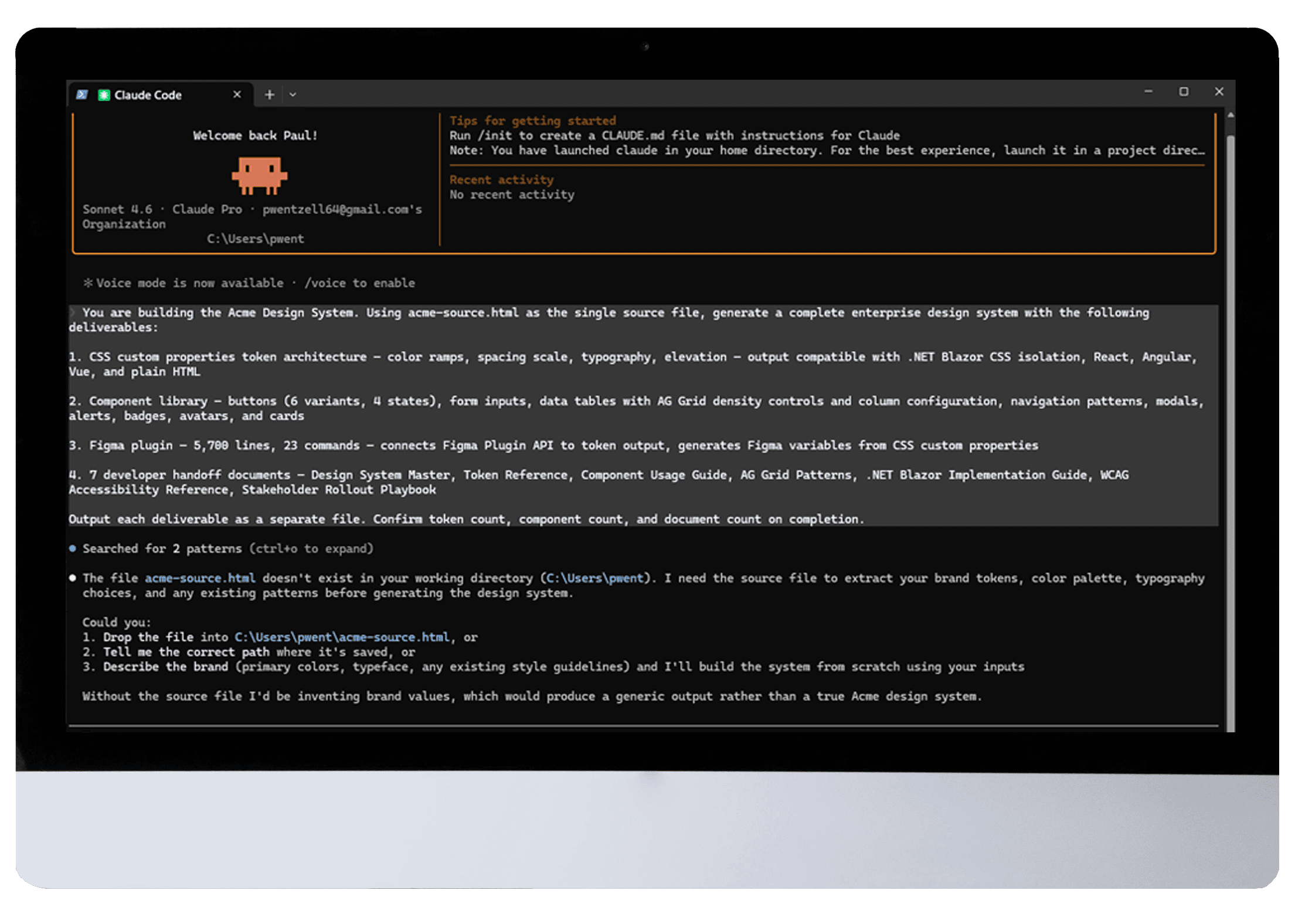The image size is (1305, 924).
Task: Close the Claude Code tab
Action: [x=237, y=94]
